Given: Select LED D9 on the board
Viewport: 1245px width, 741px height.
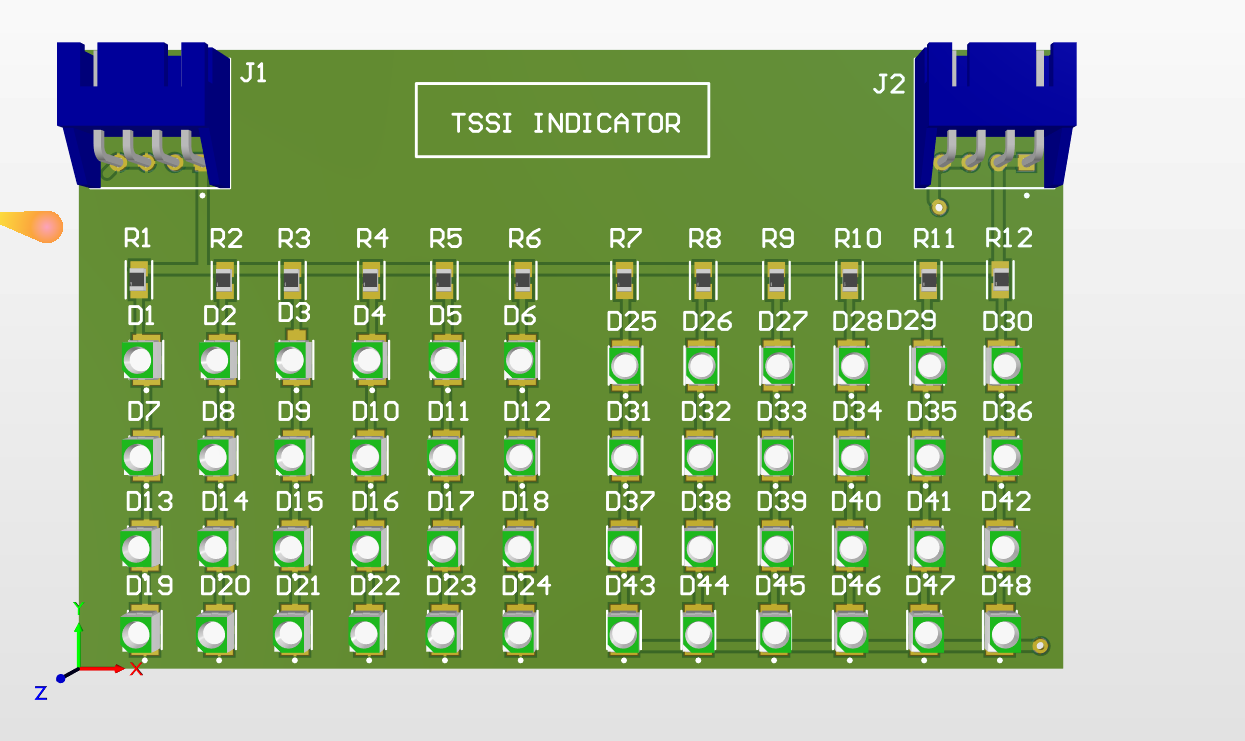Looking at the screenshot, I should [x=293, y=457].
